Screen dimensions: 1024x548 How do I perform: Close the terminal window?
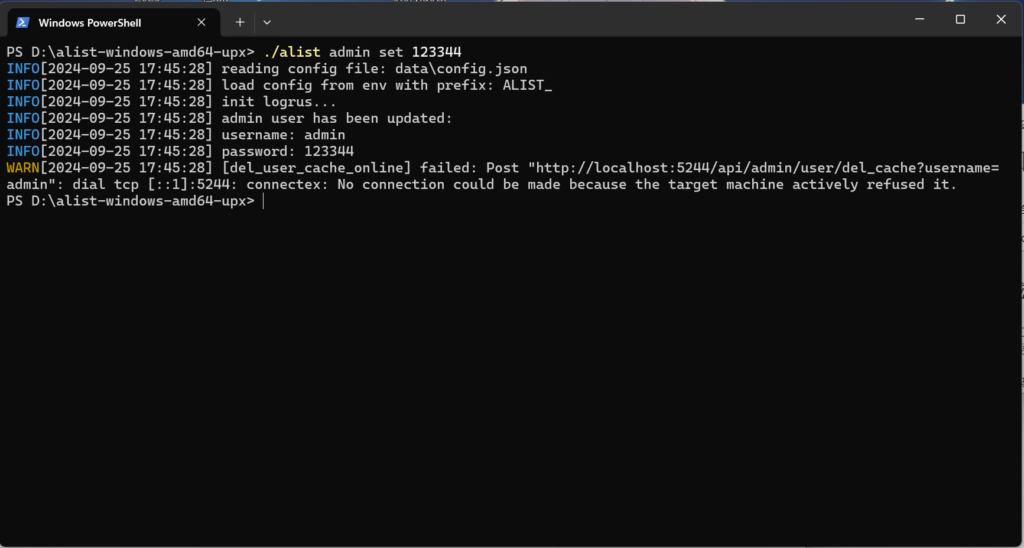1000,20
